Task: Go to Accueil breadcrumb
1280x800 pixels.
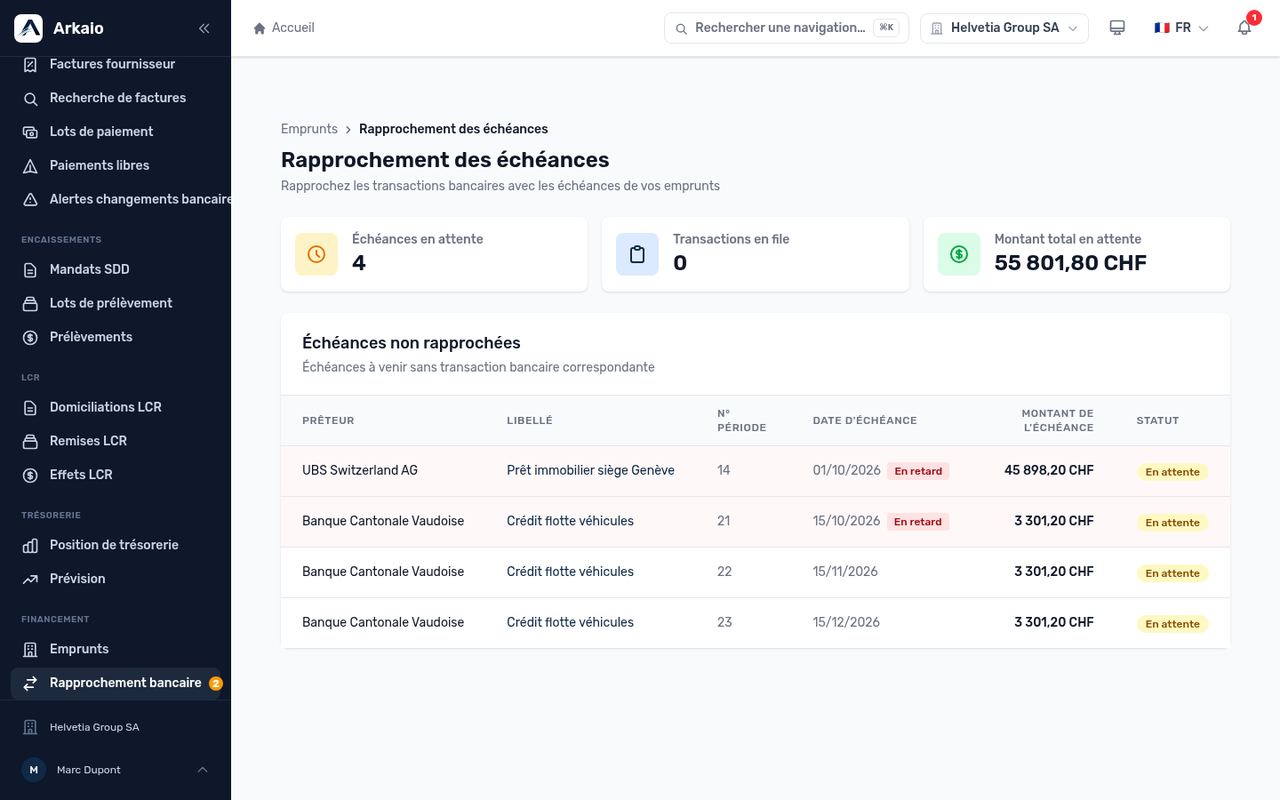Action: click(x=284, y=28)
